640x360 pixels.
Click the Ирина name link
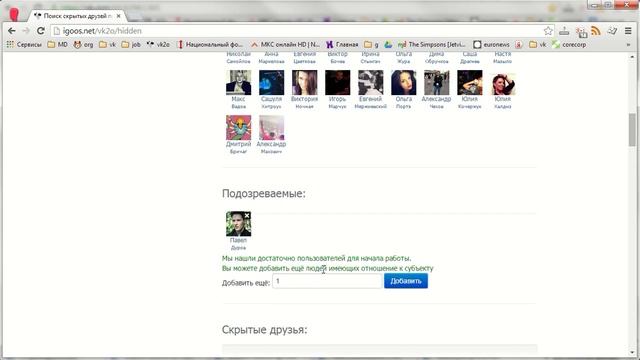371,54
